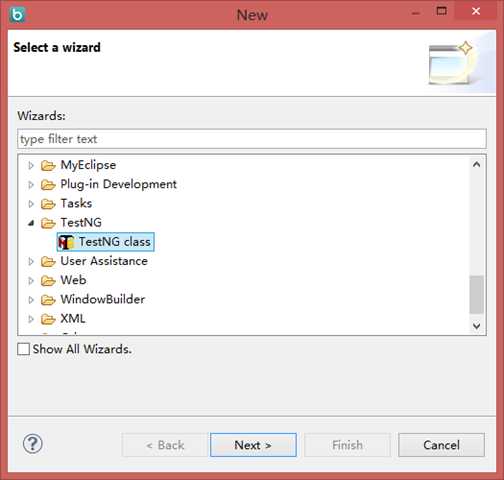Expand the MyEclipse category
The width and height of the screenshot is (504, 480).
tap(31, 165)
